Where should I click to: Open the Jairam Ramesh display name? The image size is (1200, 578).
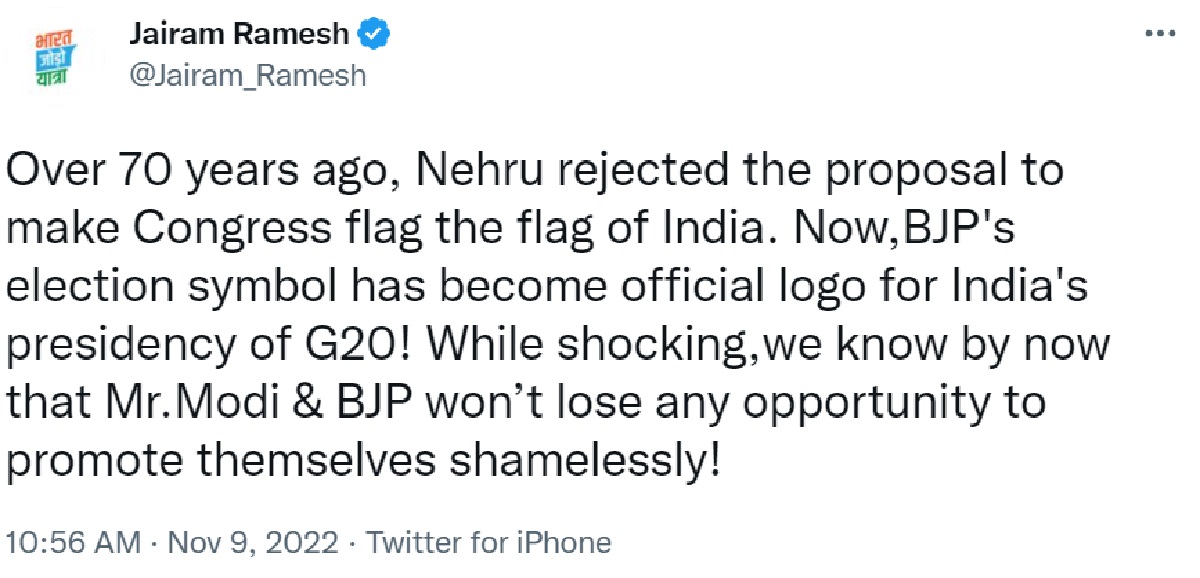[x=240, y=35]
